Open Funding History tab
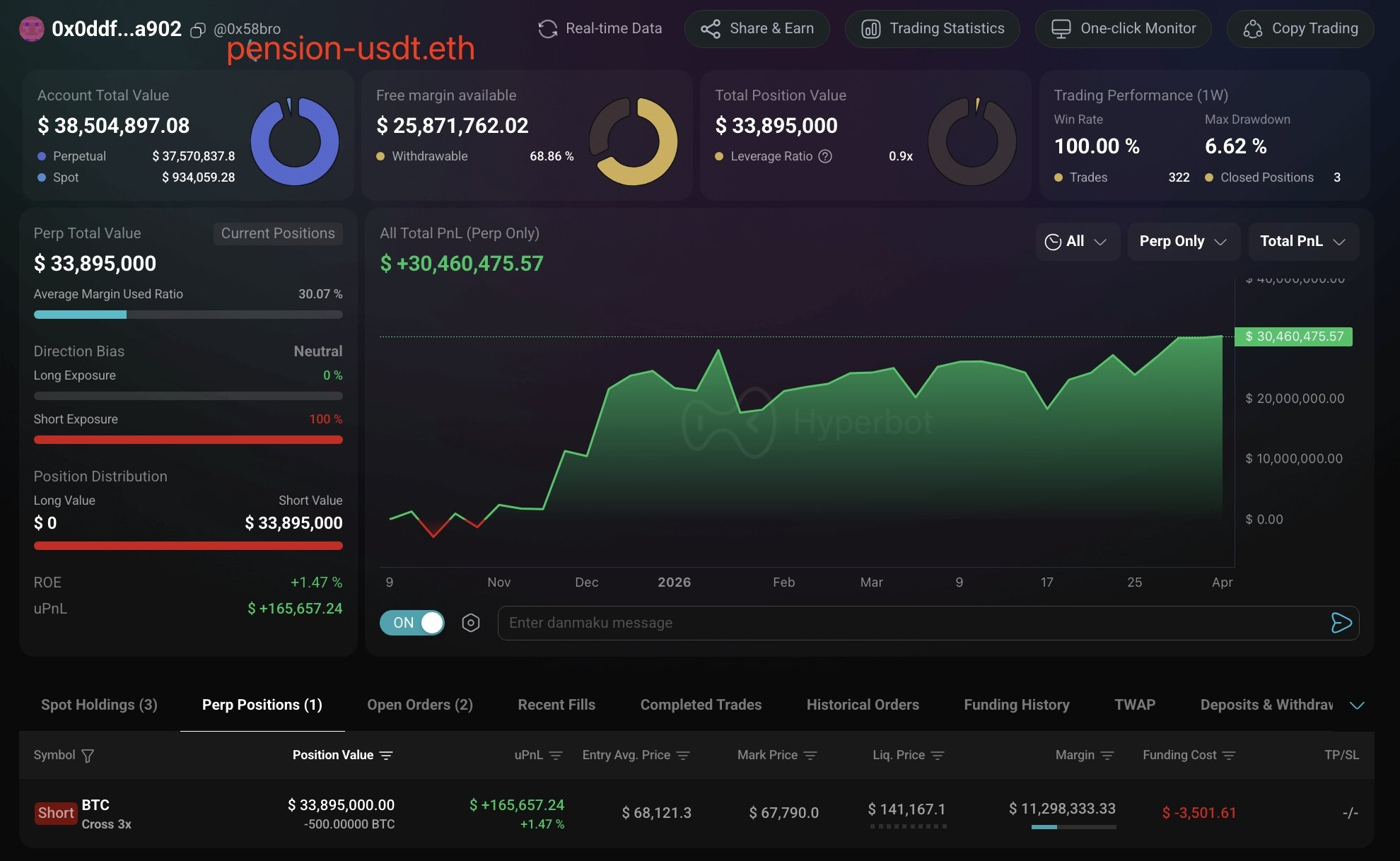 click(1016, 705)
